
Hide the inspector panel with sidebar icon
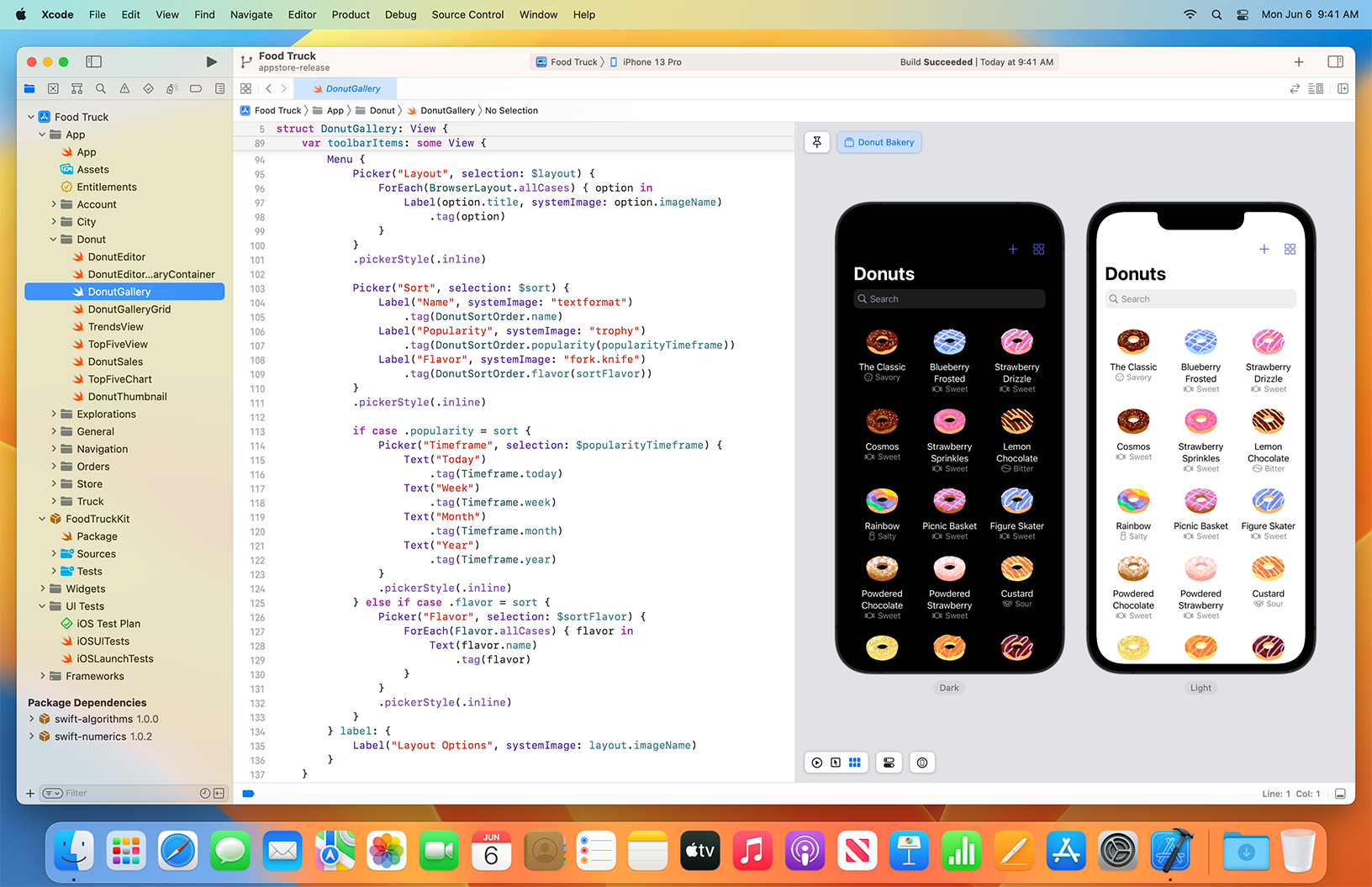pyautogui.click(x=1337, y=61)
